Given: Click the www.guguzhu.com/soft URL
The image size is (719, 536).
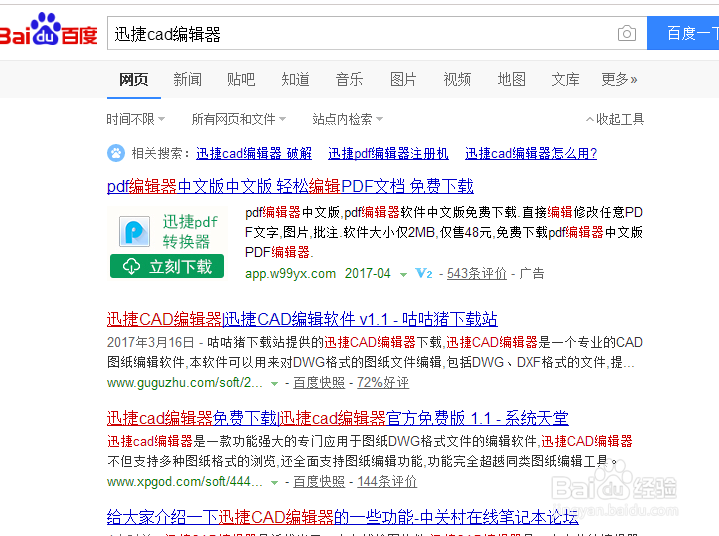Looking at the screenshot, I should pos(185,382).
